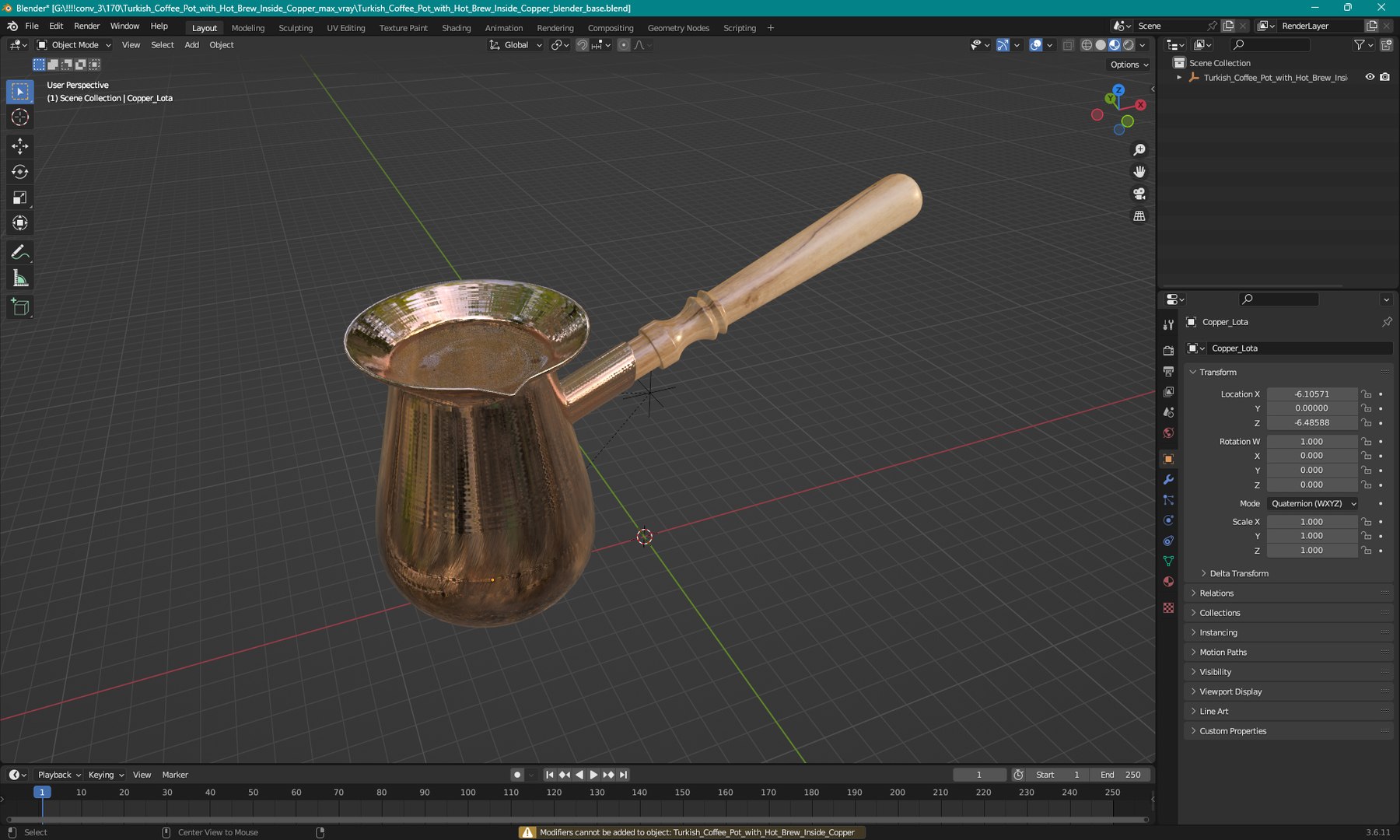
Task: Select the Add Cube tool
Action: coord(20,308)
